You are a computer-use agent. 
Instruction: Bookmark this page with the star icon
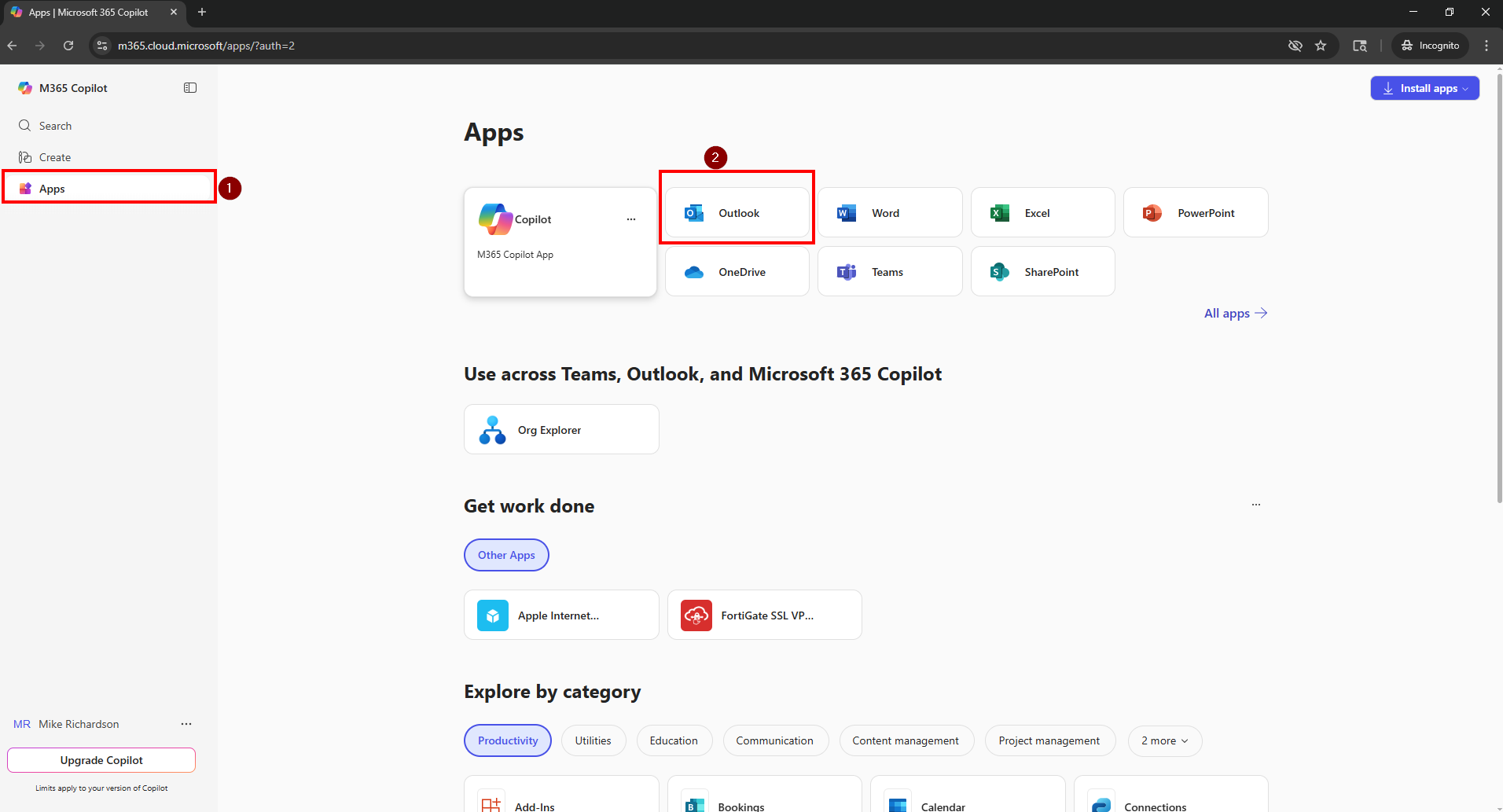1321,46
